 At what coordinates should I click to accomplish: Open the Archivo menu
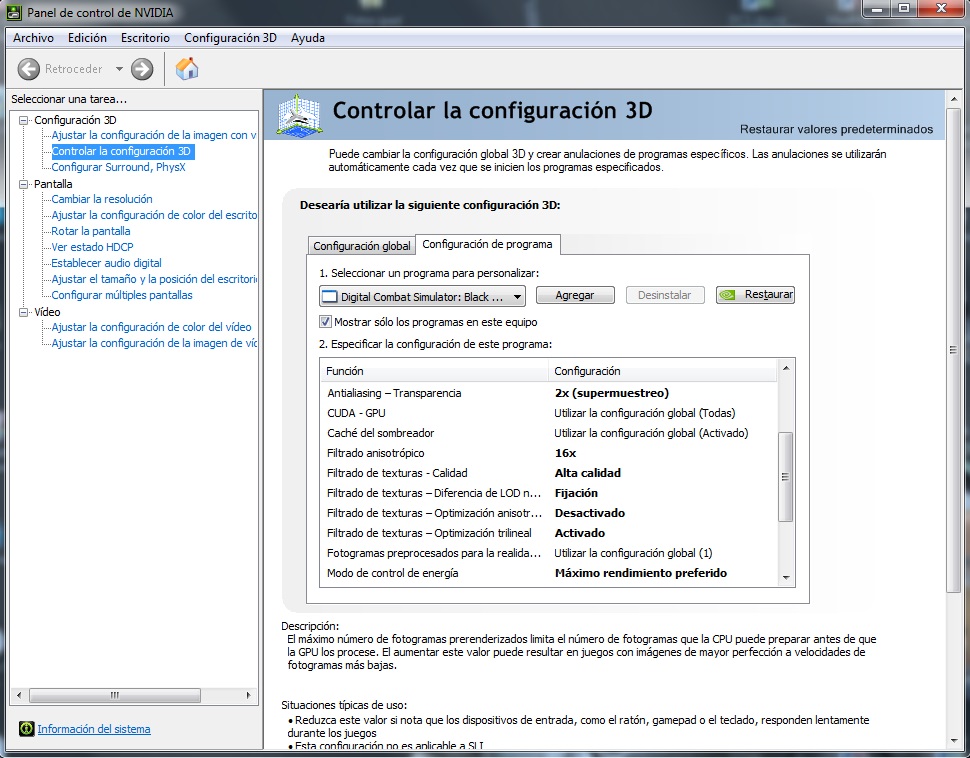(33, 38)
